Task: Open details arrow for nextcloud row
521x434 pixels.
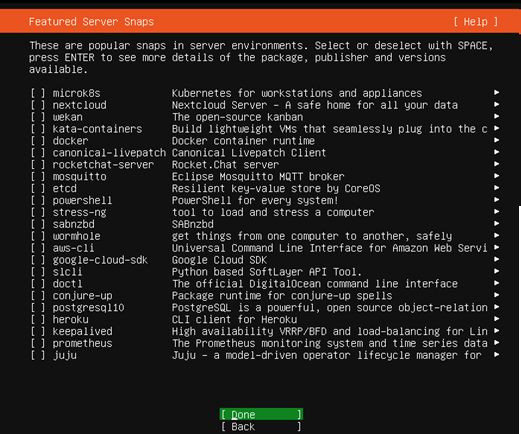Action: pos(496,104)
